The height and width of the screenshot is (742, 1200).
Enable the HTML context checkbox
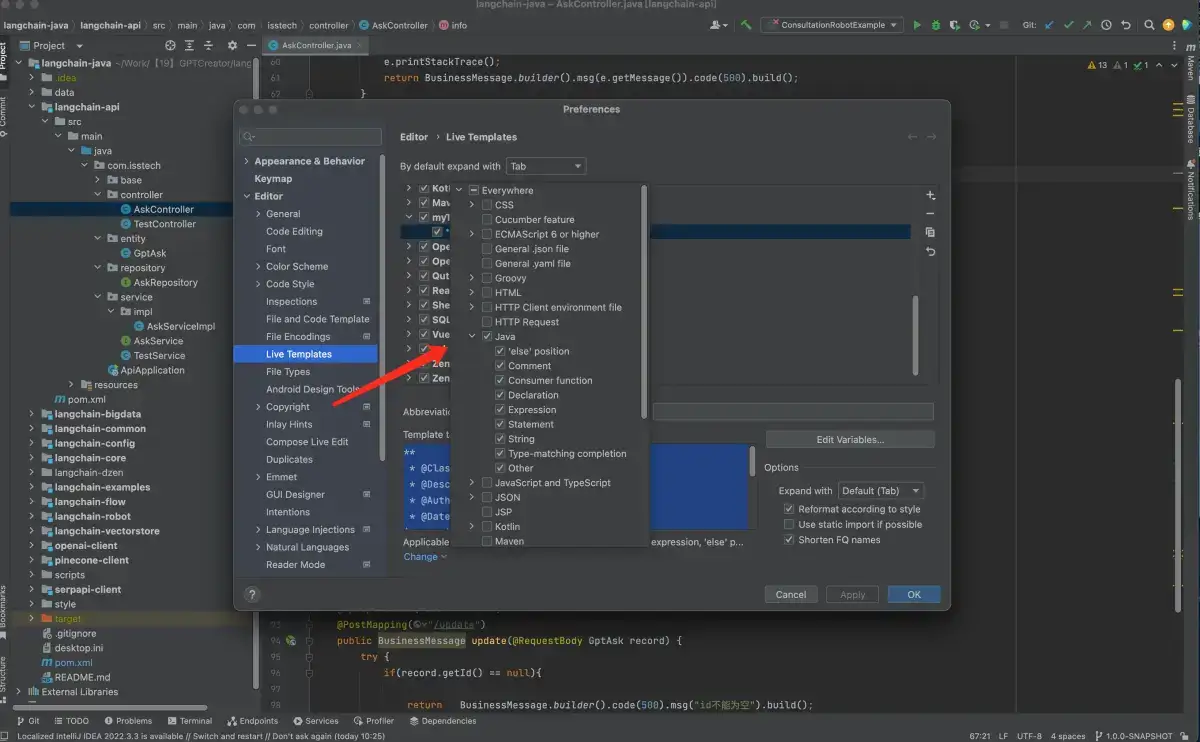[487, 293]
